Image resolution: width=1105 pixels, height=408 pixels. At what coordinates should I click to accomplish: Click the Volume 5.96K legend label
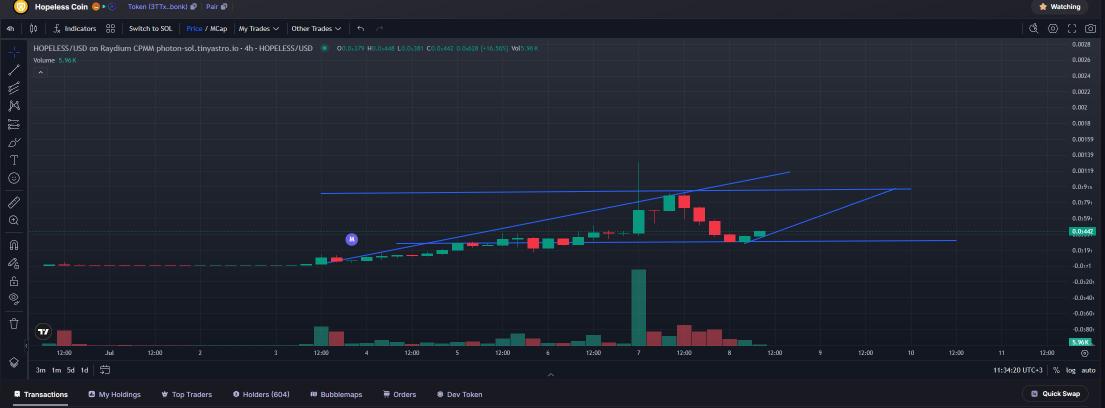tap(55, 60)
